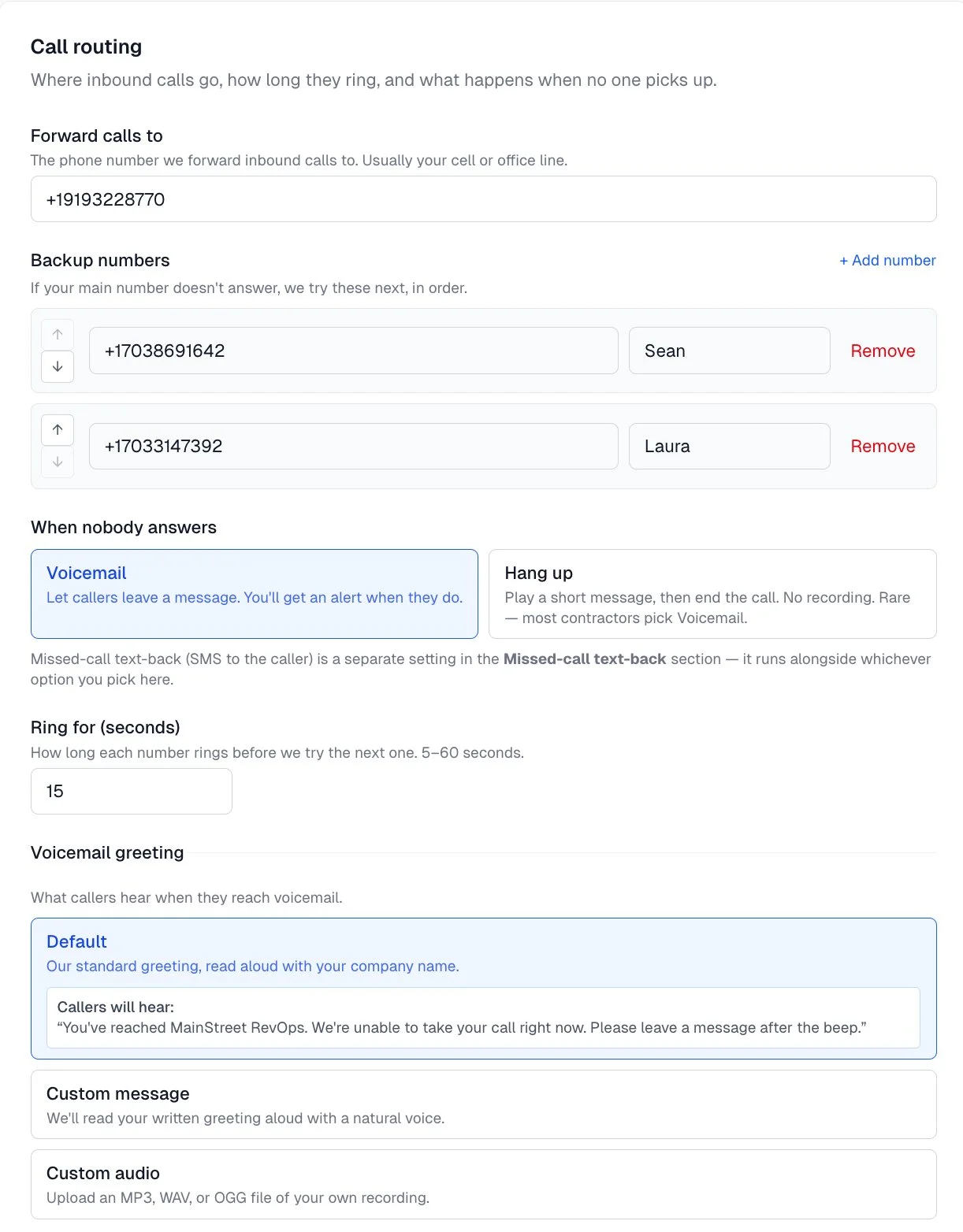Click Sean's name label field

coord(728,351)
